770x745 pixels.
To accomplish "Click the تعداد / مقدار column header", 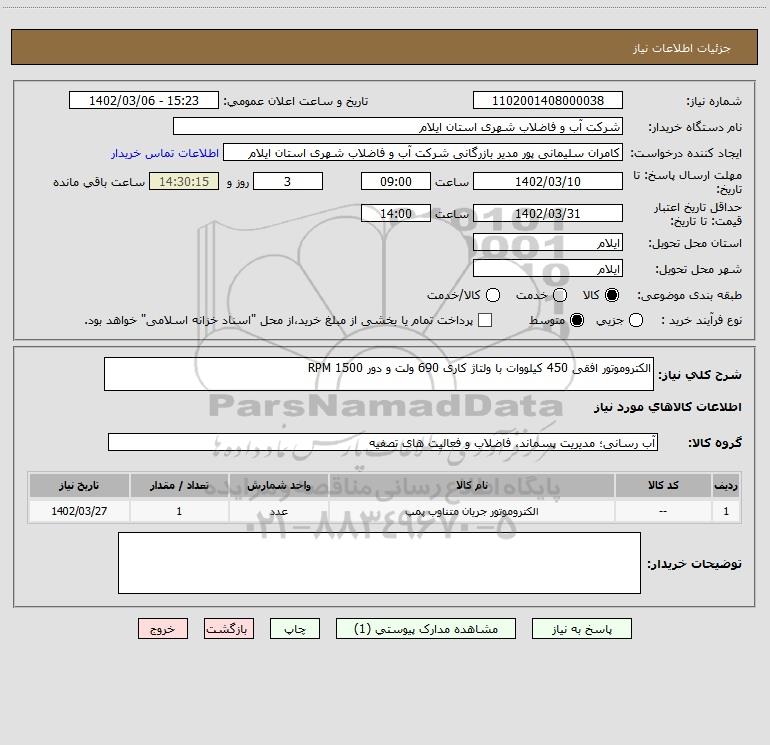I will point(179,486).
